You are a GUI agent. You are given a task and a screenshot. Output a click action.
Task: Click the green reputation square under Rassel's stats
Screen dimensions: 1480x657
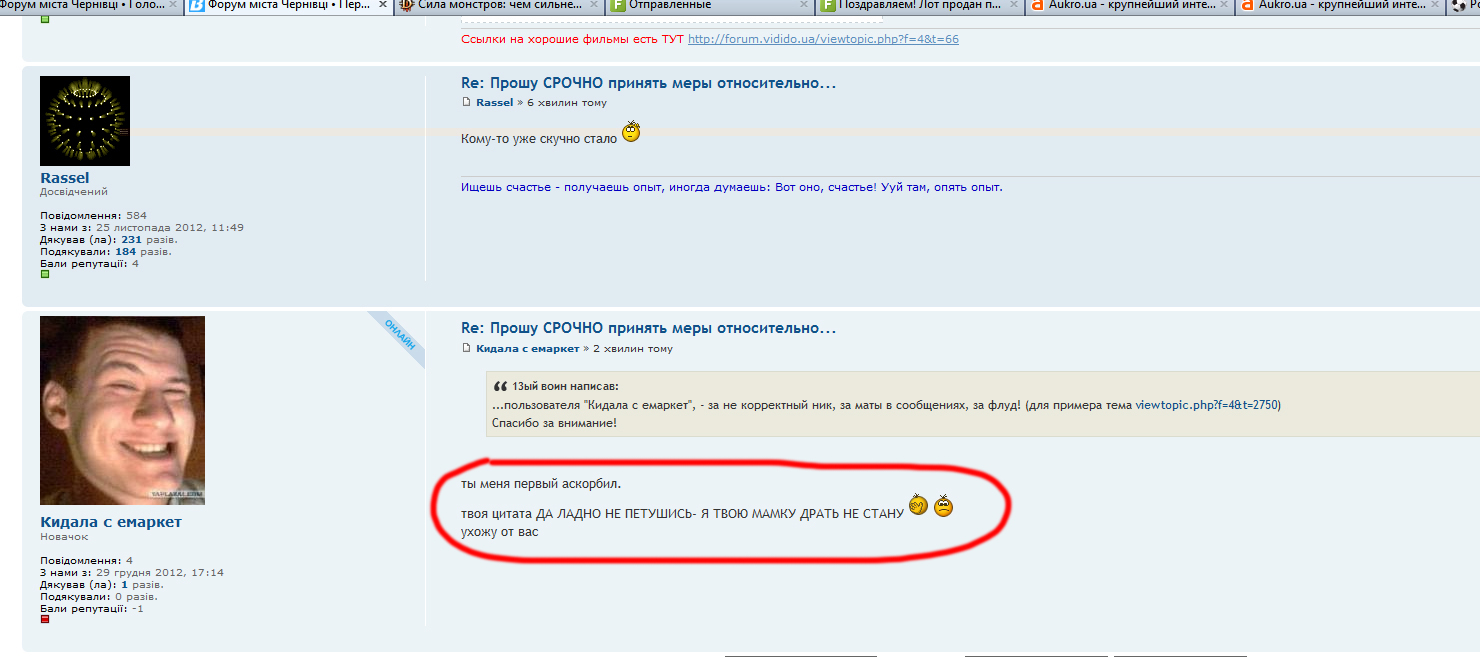click(x=45, y=274)
